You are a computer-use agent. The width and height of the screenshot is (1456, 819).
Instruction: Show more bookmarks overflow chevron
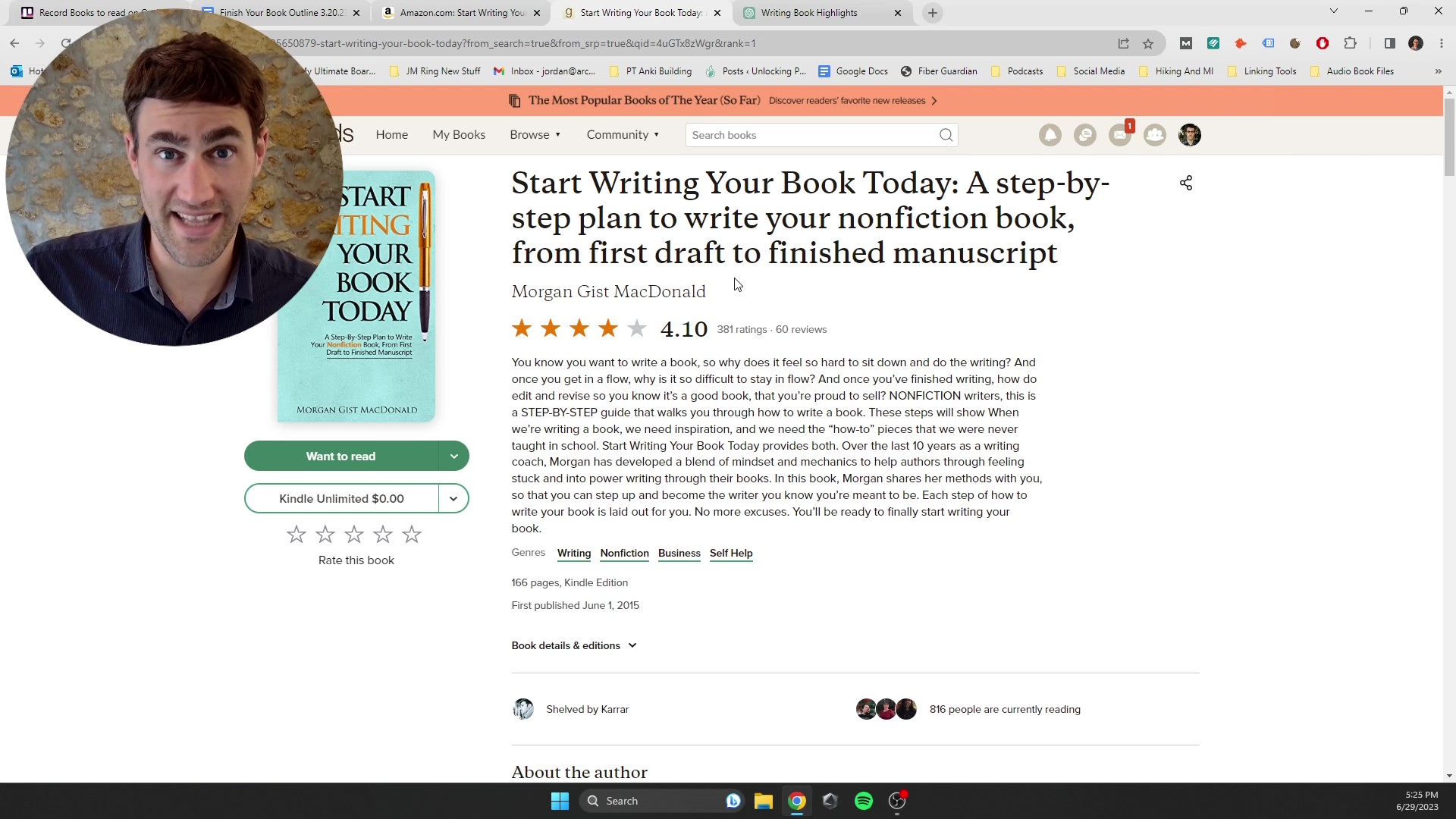(1438, 71)
